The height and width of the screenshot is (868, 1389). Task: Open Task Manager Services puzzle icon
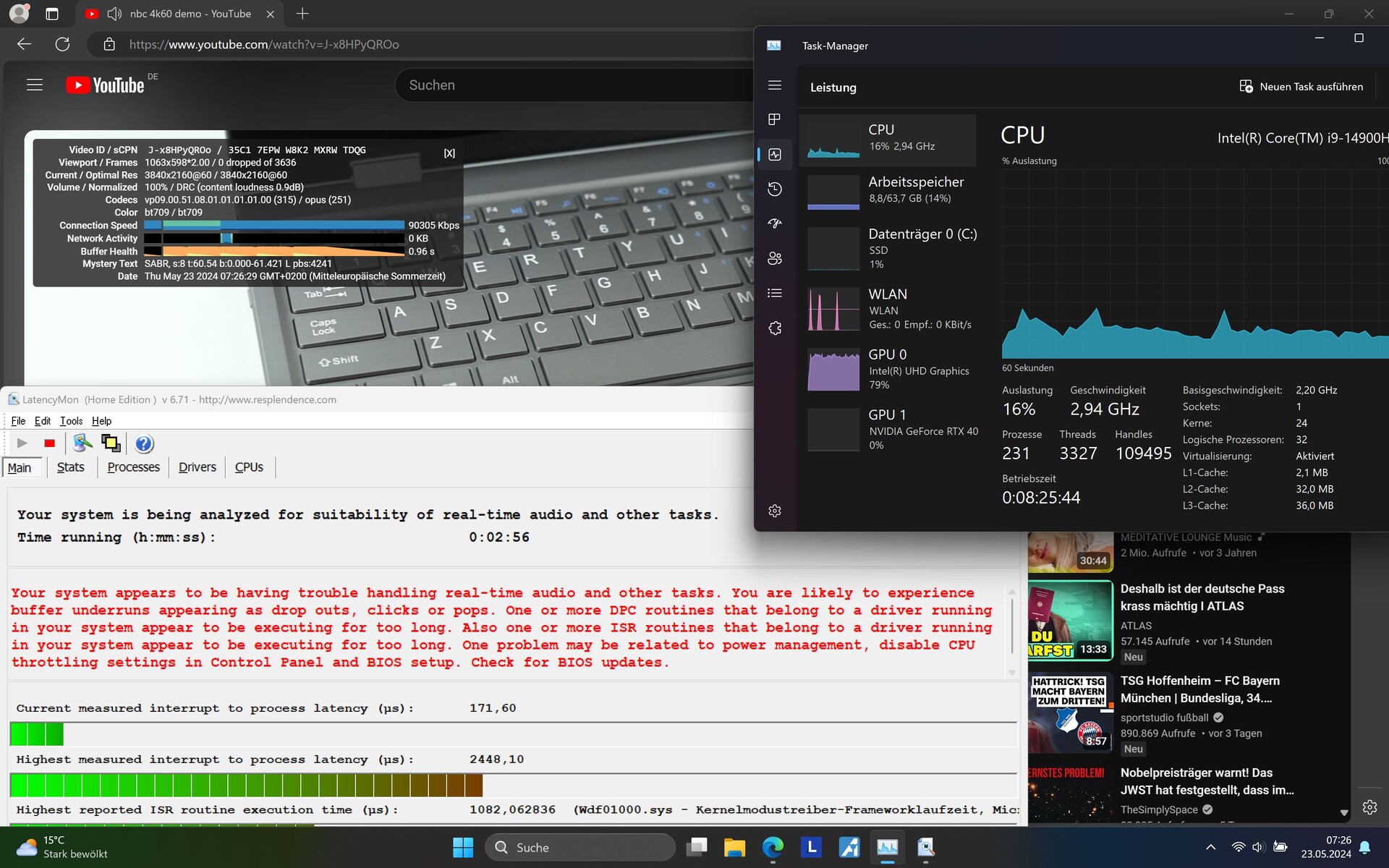pyautogui.click(x=775, y=328)
